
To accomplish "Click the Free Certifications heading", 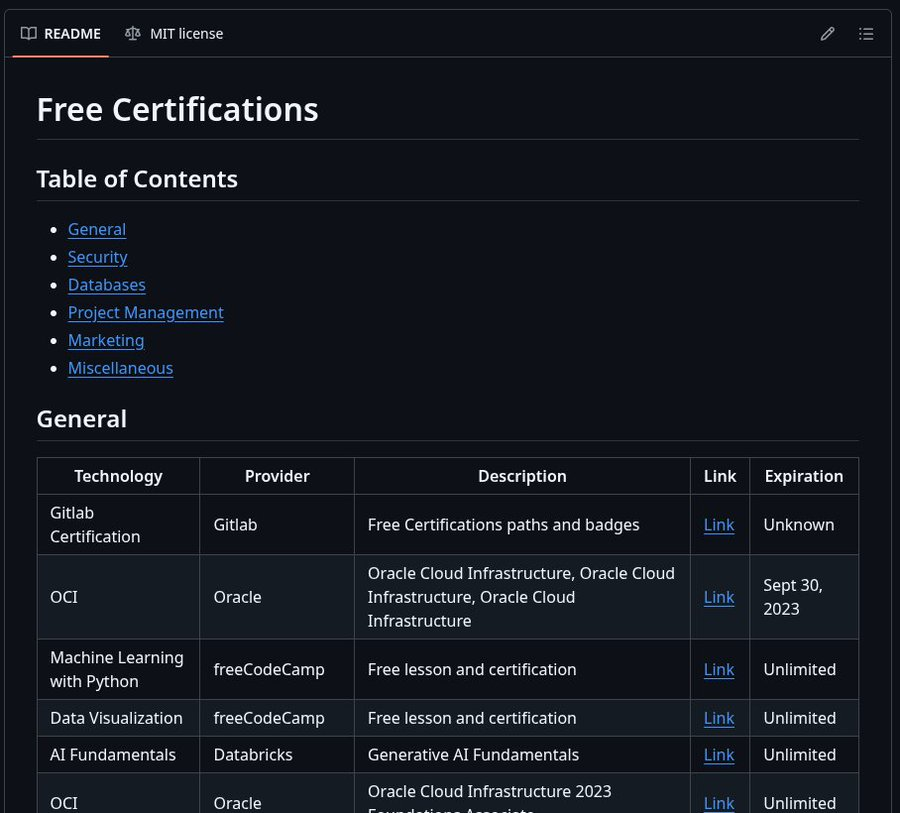I will (177, 109).
